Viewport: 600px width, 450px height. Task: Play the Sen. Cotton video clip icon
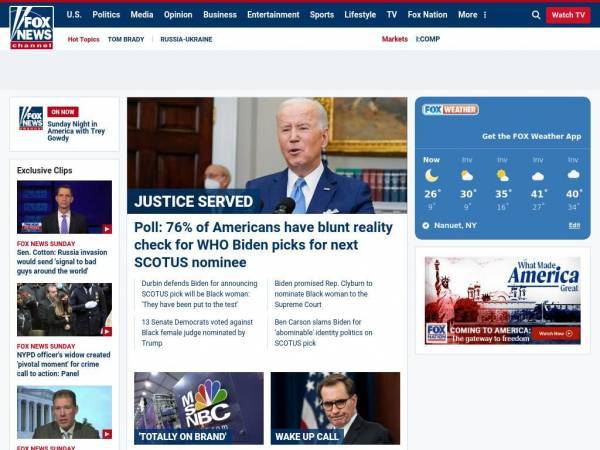pos(107,229)
